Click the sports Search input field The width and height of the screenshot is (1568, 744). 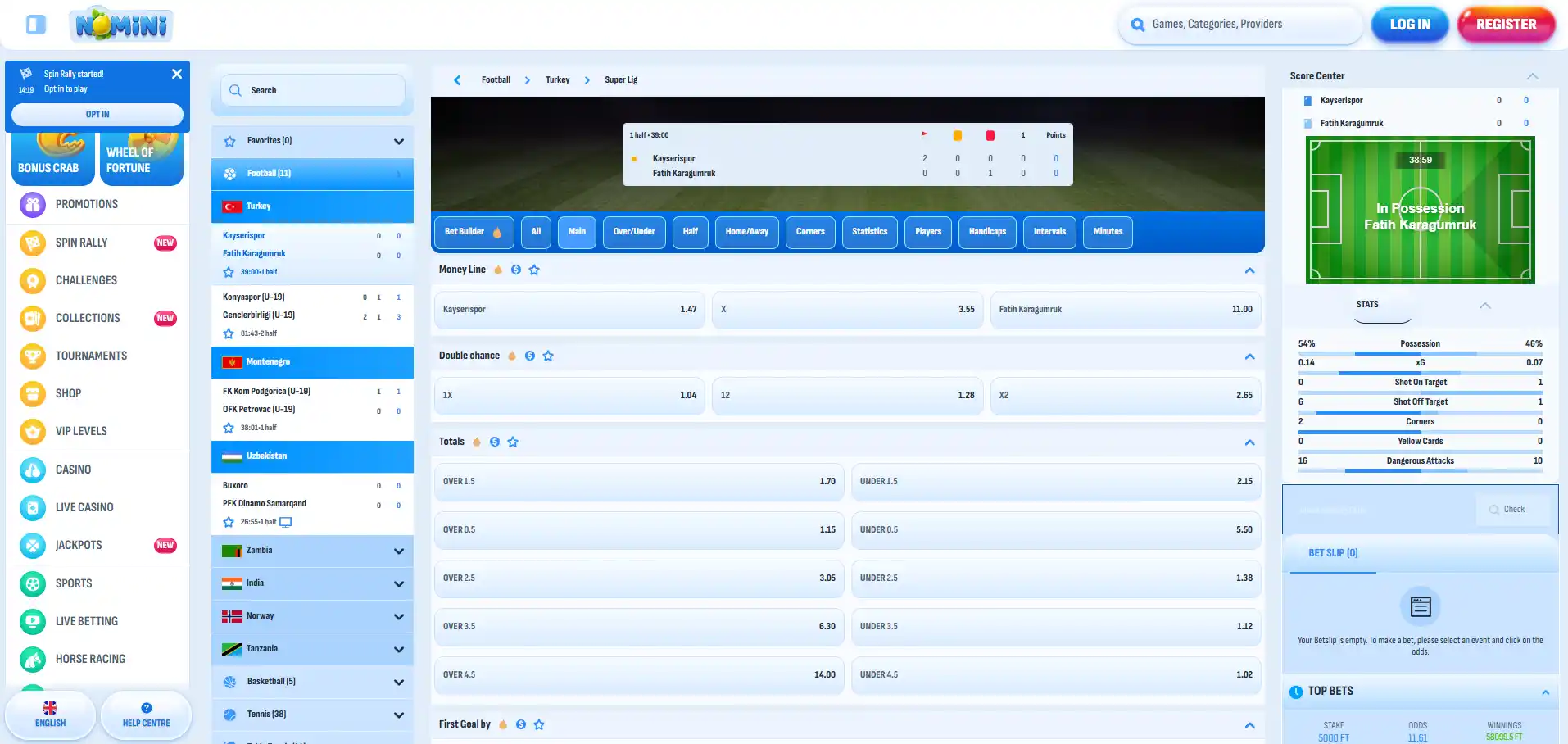(312, 90)
